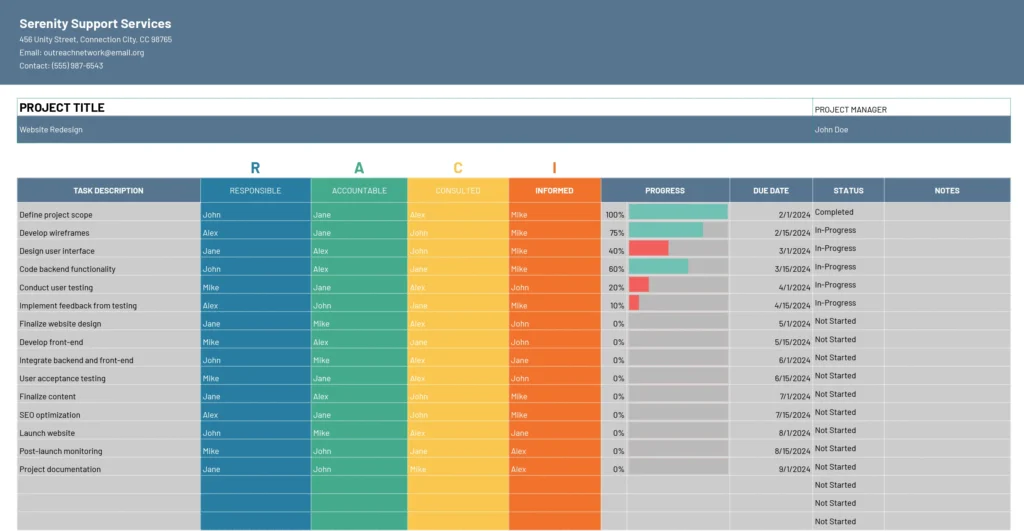Screen dimensions: 1024x531
Task: Click the email address outreachnetwork@email.org
Action: point(82,53)
